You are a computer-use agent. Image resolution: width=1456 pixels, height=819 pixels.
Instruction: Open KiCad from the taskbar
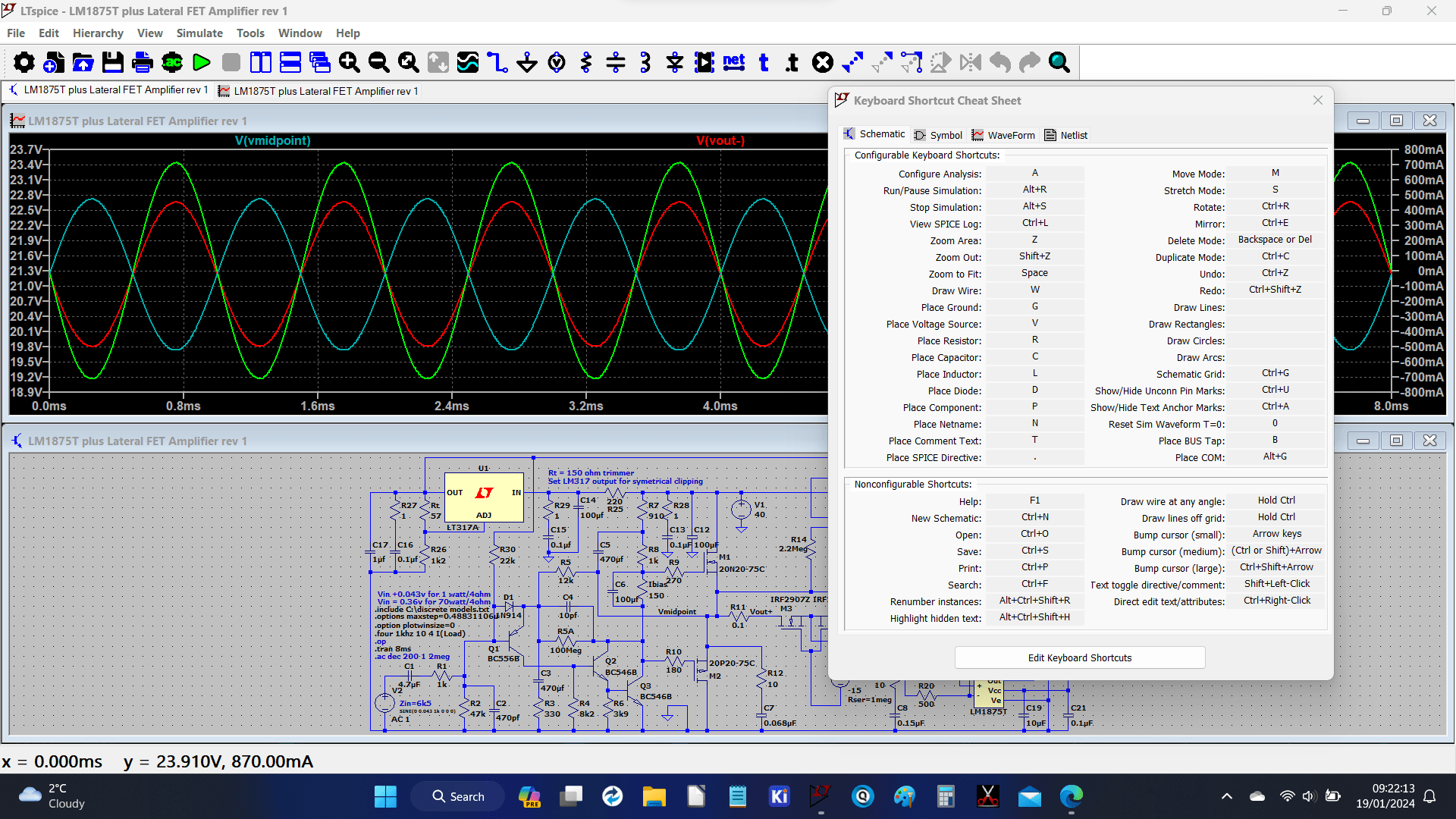[x=779, y=796]
